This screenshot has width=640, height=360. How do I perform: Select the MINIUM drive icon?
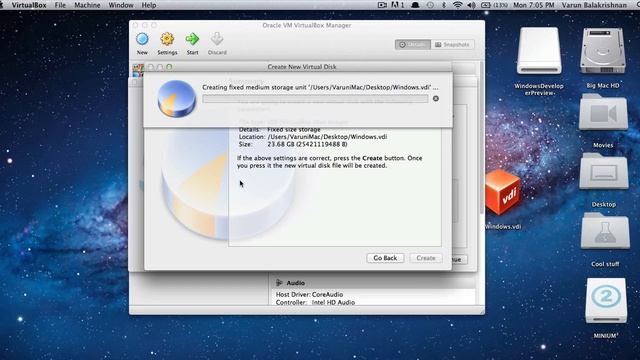coord(606,301)
